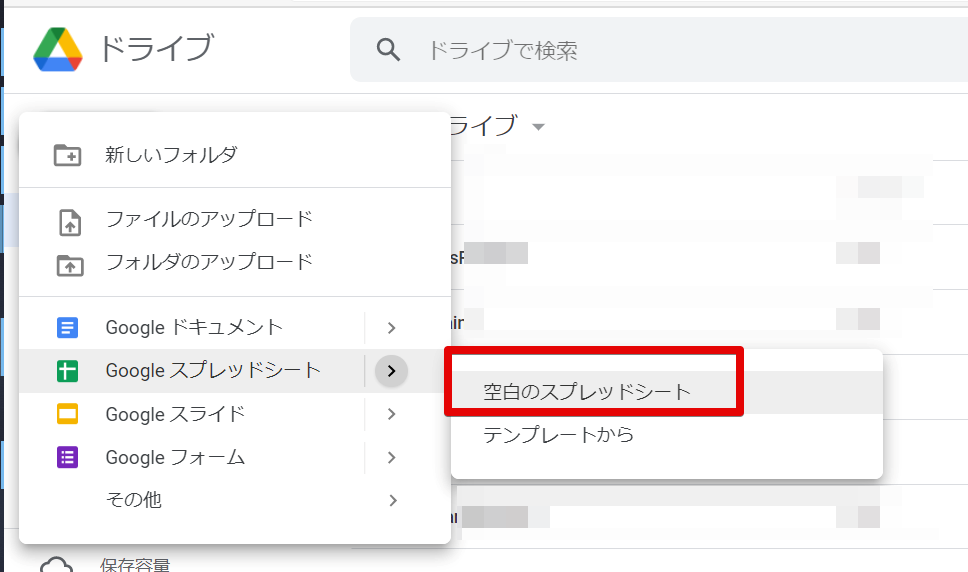This screenshot has width=968, height=572.
Task: Expand Google スライド submenu arrow
Action: [391, 414]
